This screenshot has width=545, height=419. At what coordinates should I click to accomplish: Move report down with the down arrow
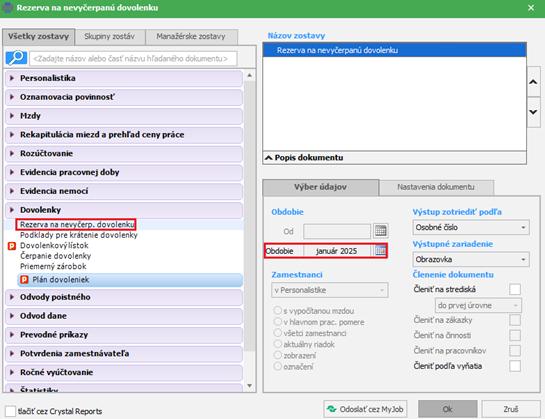click(534, 112)
